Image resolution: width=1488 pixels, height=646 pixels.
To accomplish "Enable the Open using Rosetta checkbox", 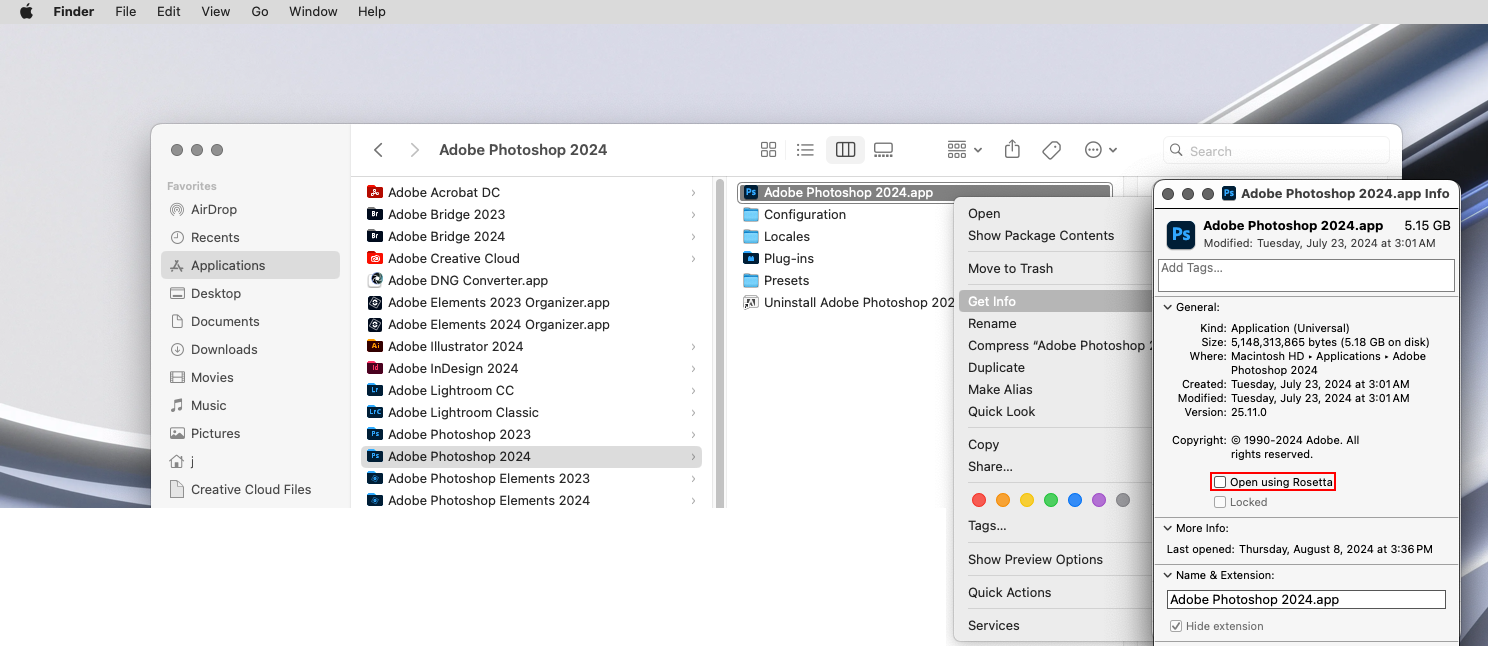I will point(1219,481).
